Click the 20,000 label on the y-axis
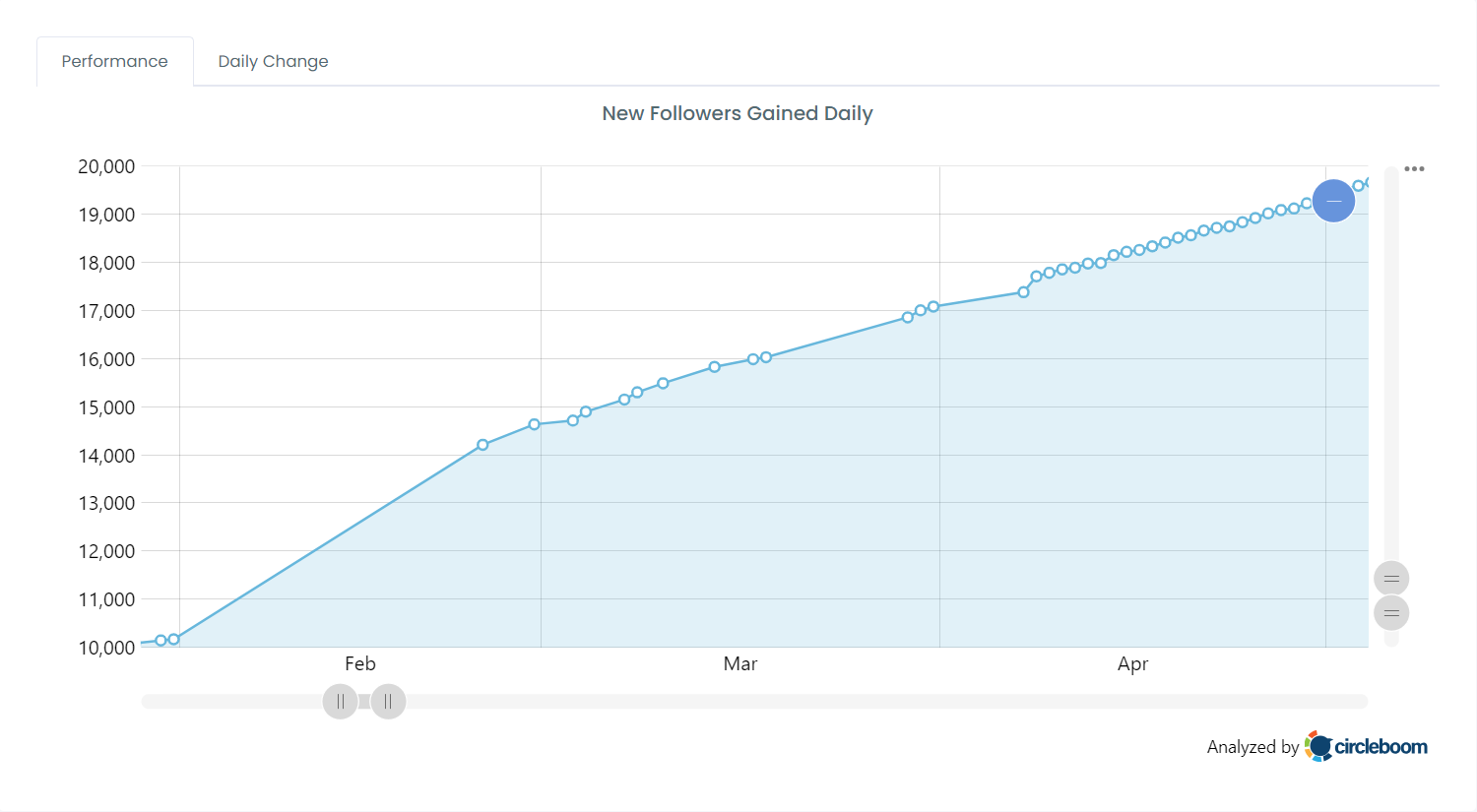The width and height of the screenshot is (1477, 812). pyautogui.click(x=108, y=165)
